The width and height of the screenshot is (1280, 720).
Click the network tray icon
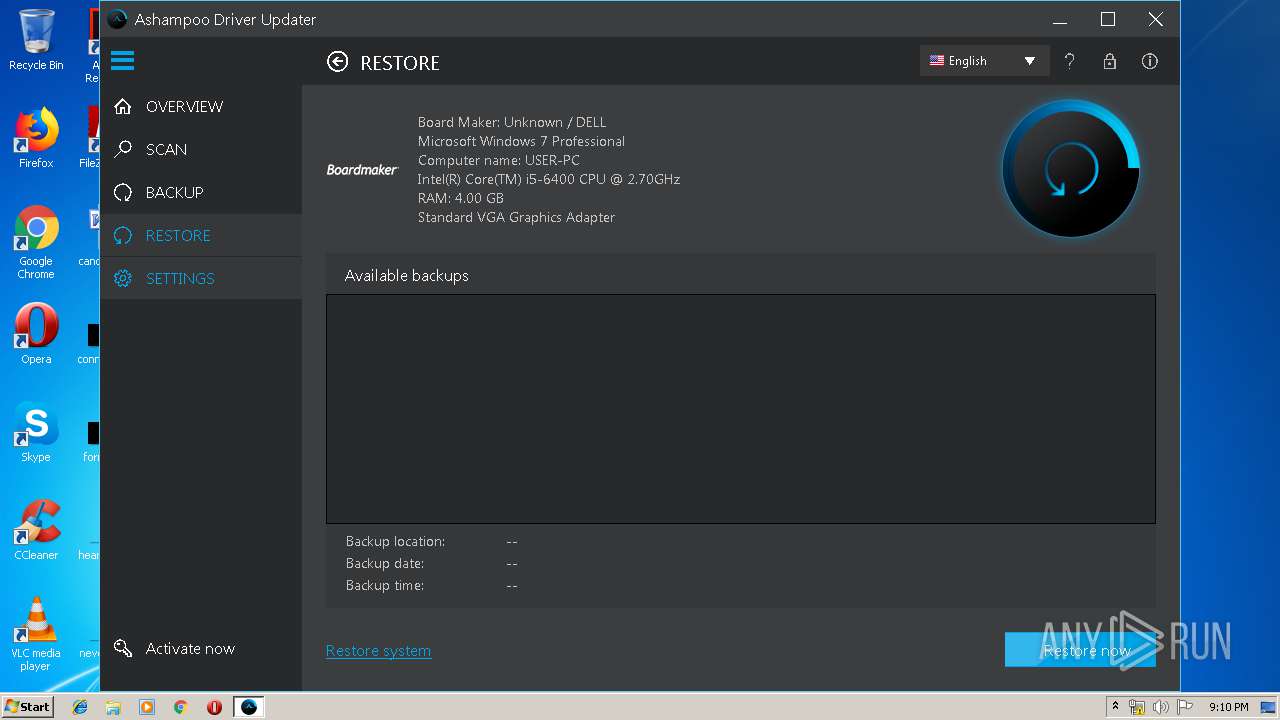(1137, 707)
